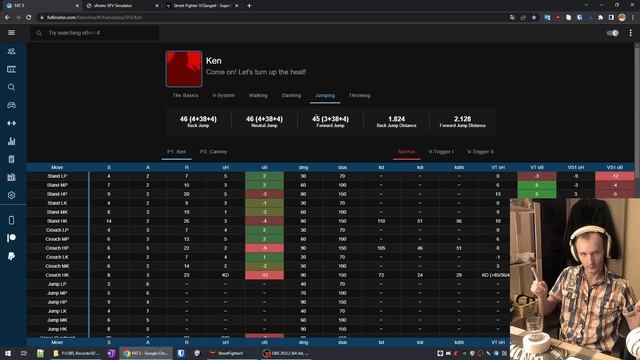The image size is (640, 360).
Task: Click the share icon in the address bar
Action: tap(523, 18)
